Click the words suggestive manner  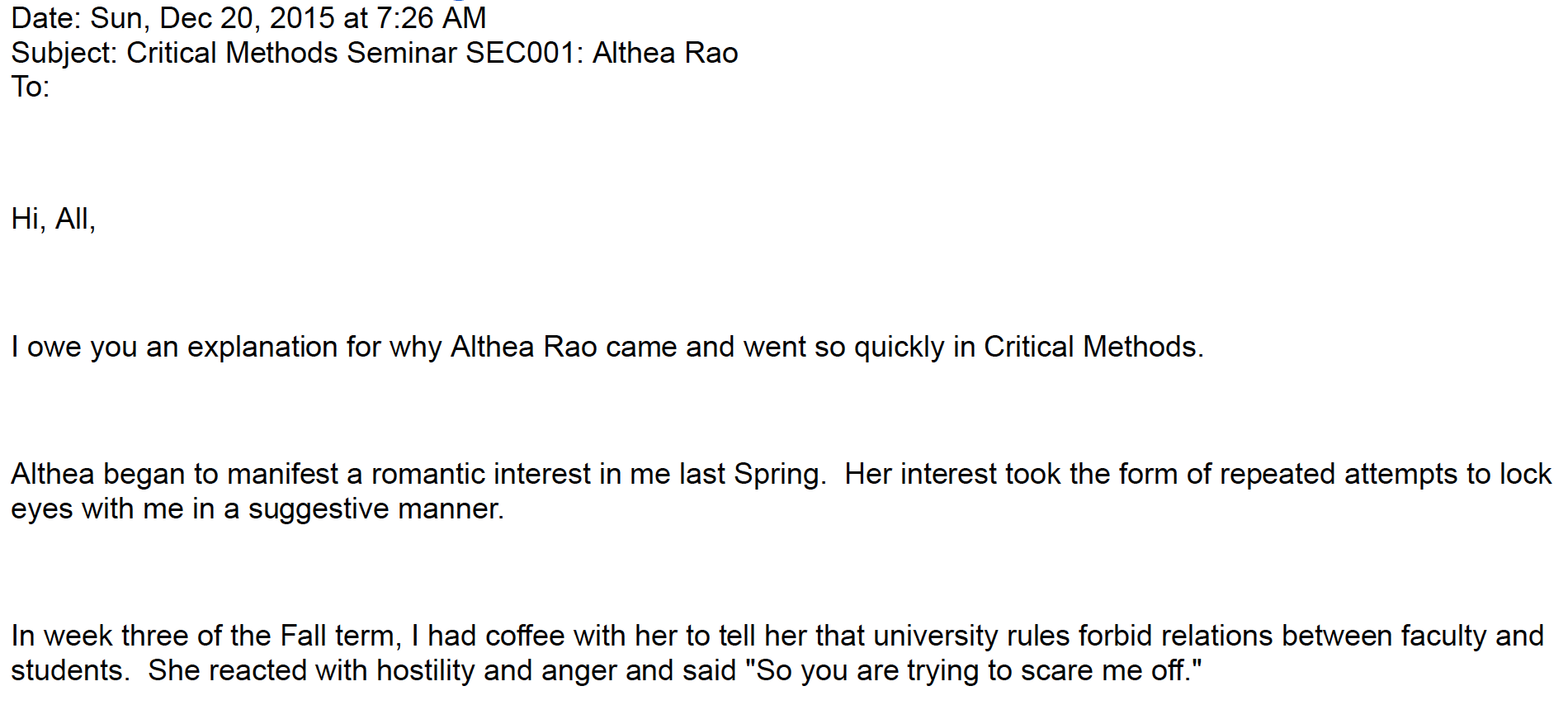pyautogui.click(x=375, y=509)
